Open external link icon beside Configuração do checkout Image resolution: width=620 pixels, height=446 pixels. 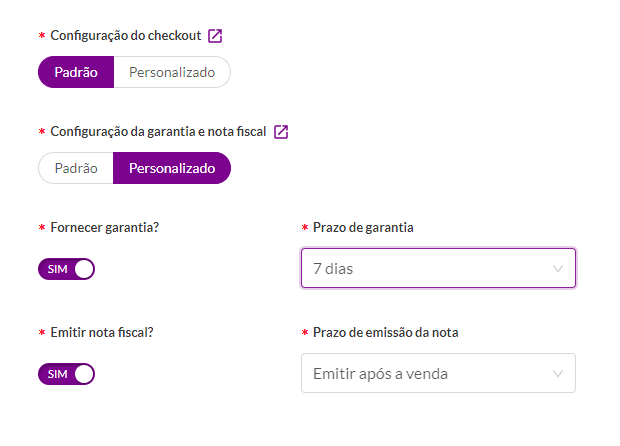pos(215,36)
